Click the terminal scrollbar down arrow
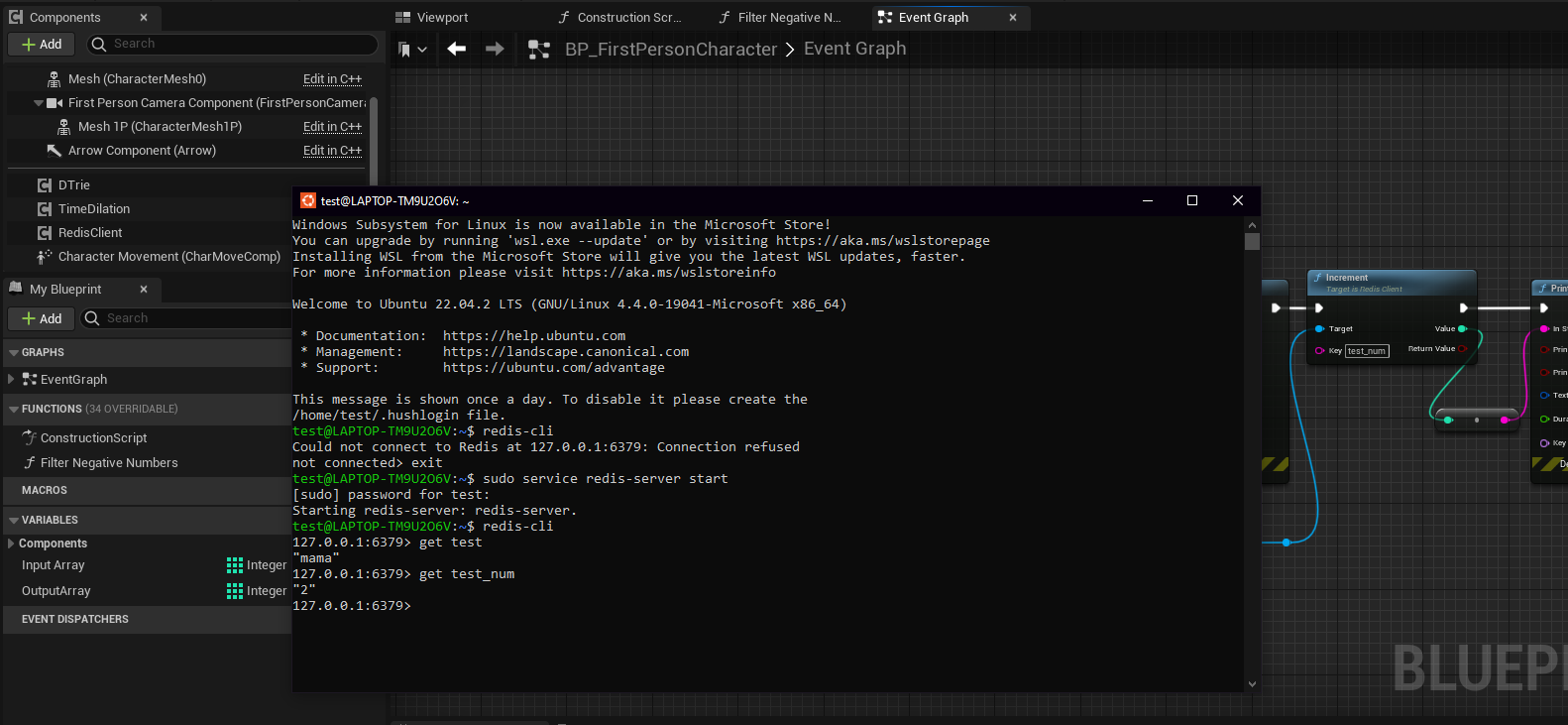Image resolution: width=1568 pixels, height=725 pixels. (x=1252, y=683)
